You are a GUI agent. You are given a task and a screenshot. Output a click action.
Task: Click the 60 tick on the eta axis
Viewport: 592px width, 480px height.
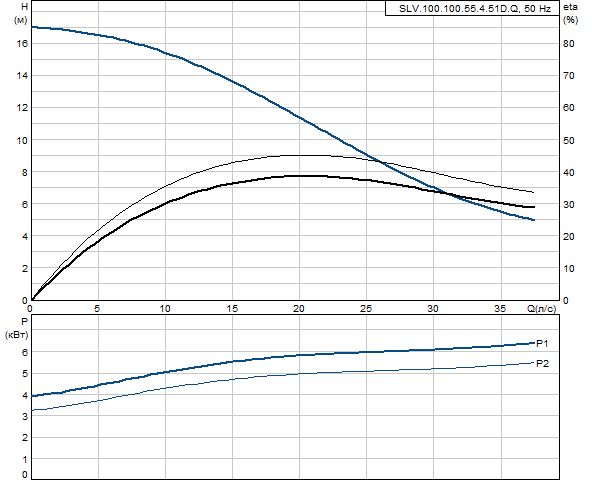[x=569, y=108]
